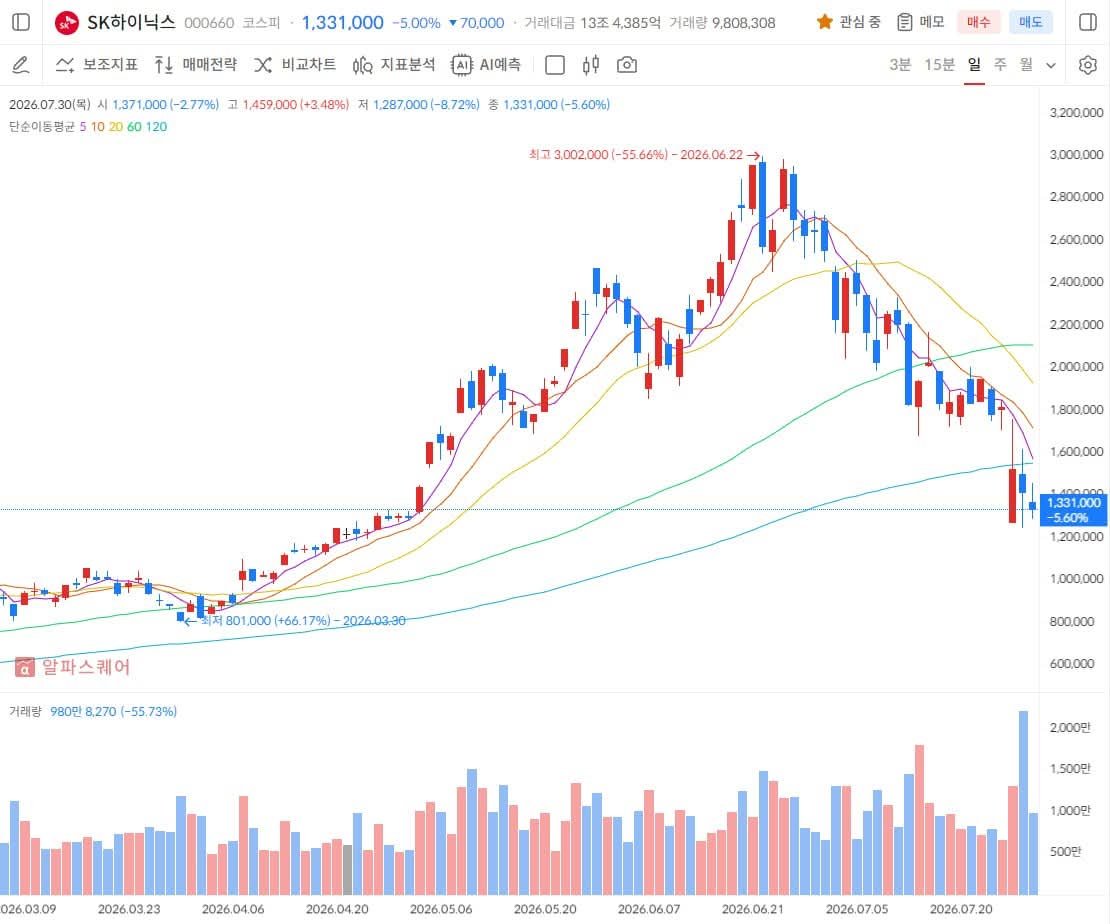Click the tallest volume bar
The height and width of the screenshot is (924, 1110).
click(1023, 803)
